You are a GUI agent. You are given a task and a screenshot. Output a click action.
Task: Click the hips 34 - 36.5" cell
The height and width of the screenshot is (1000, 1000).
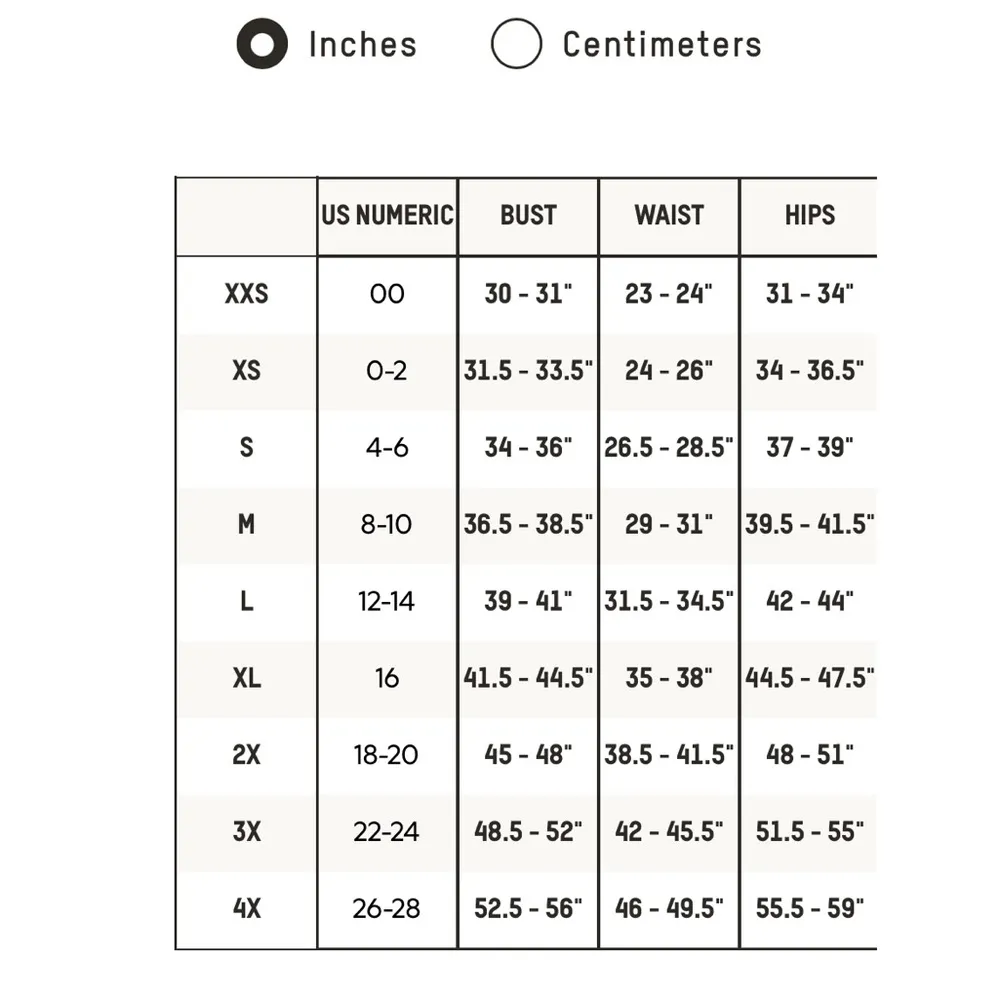(809, 371)
